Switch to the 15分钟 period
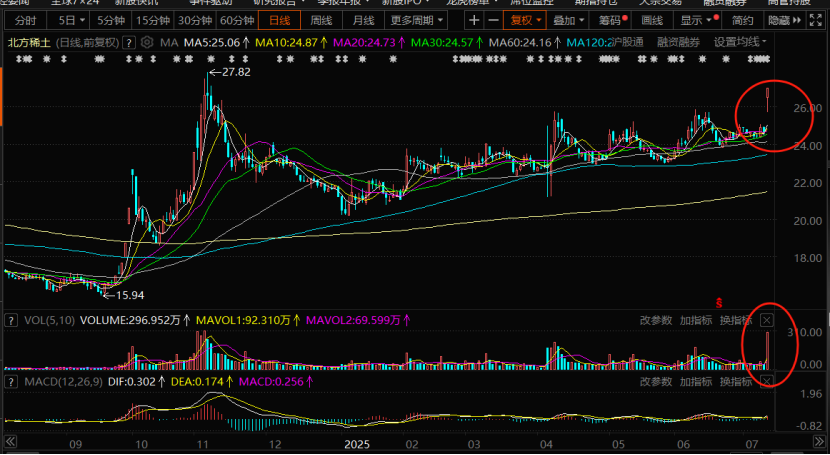 click(x=153, y=21)
